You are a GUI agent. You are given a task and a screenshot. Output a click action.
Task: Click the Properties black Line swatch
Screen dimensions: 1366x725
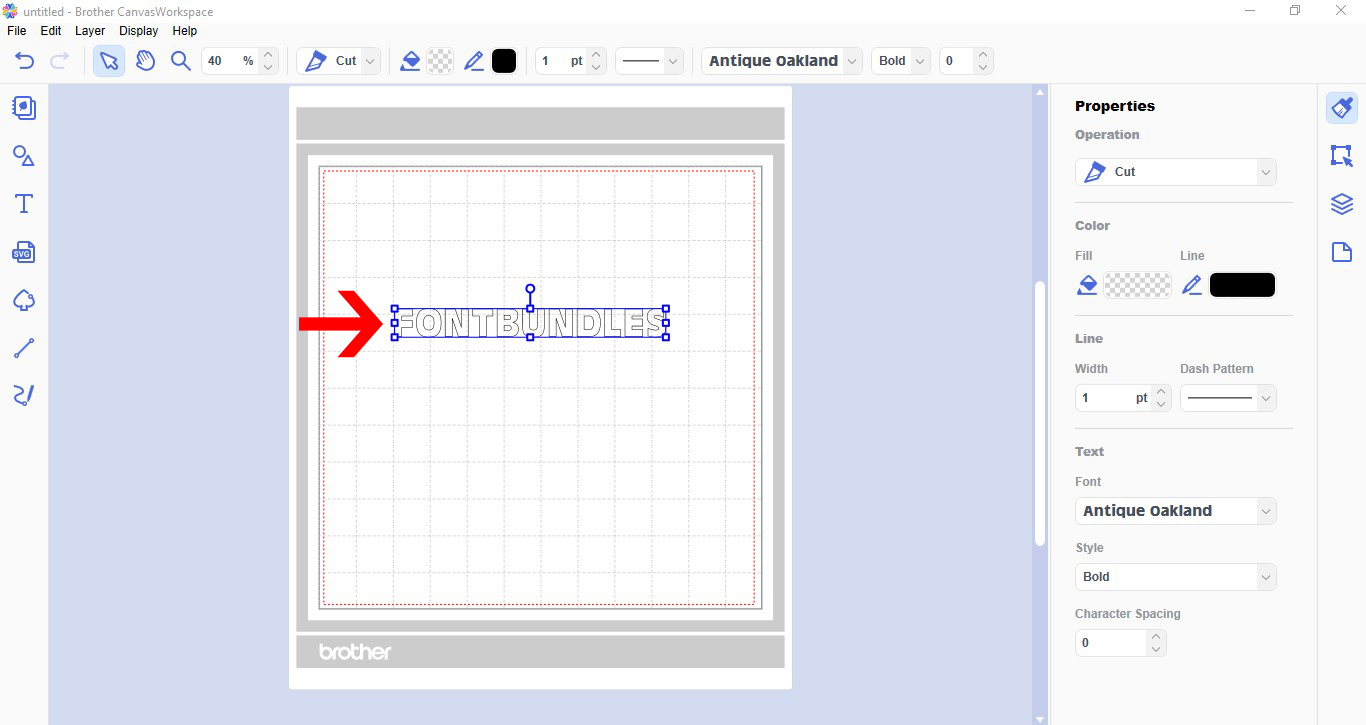1242,285
